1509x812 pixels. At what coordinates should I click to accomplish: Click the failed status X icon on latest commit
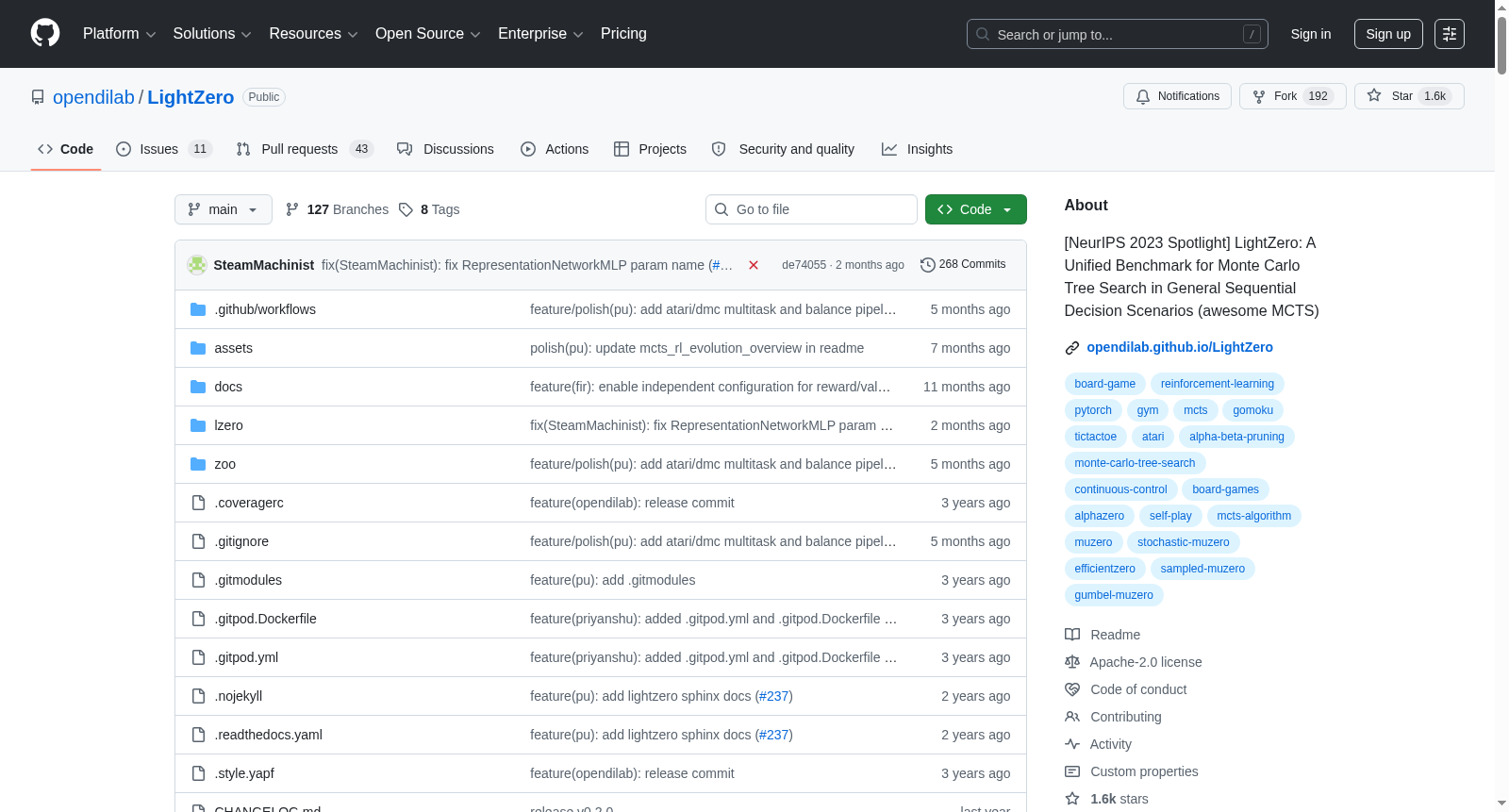pos(754,265)
